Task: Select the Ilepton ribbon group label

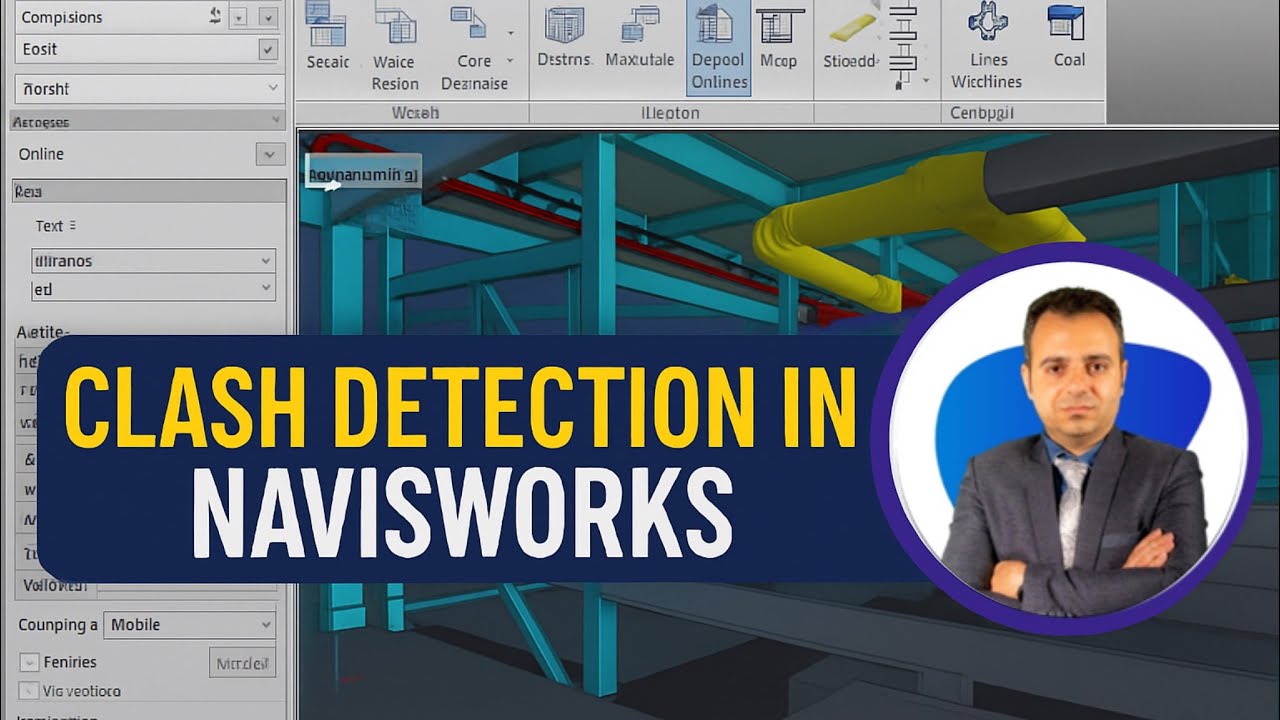Action: pos(670,113)
